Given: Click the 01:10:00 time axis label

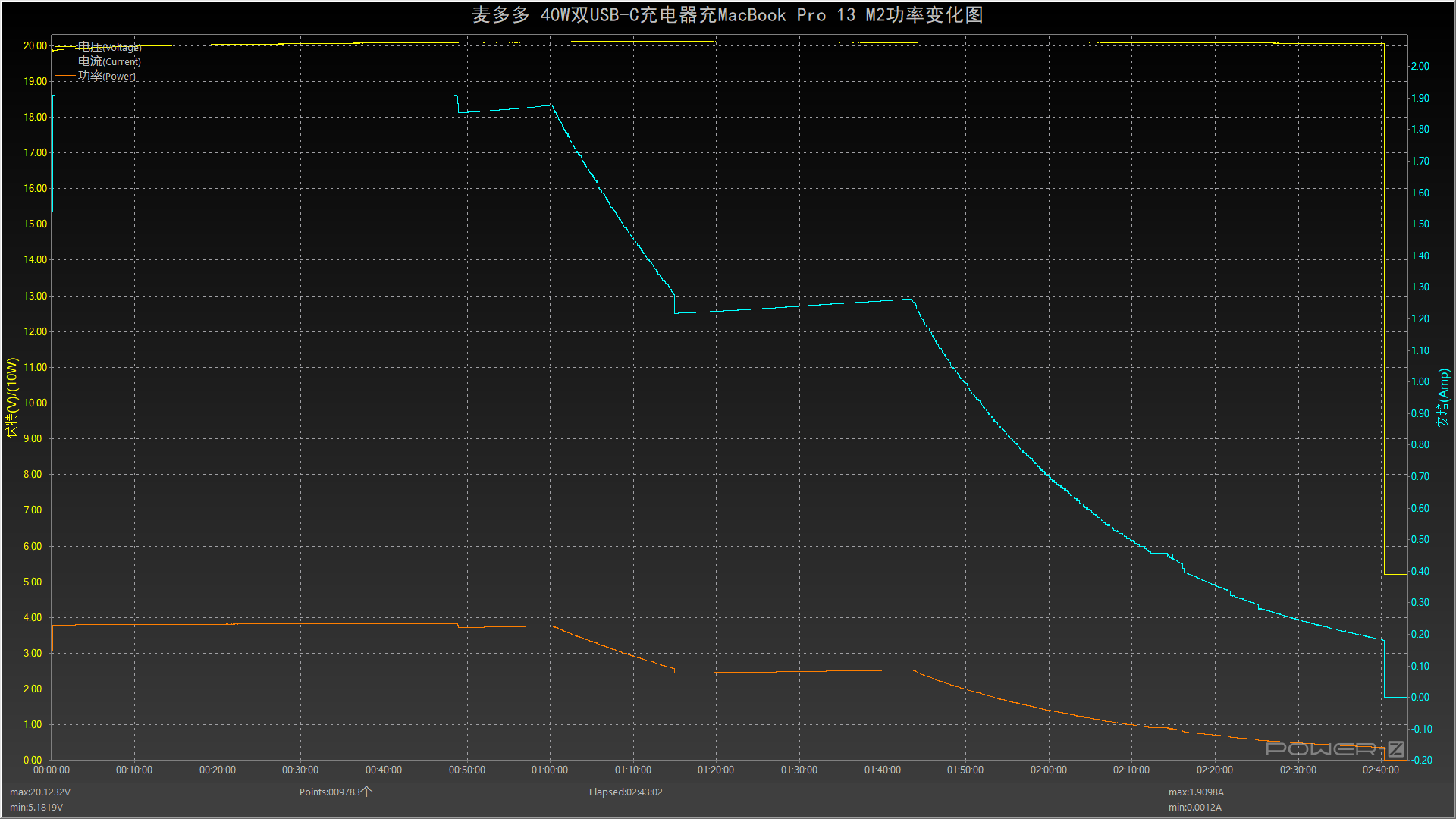Looking at the screenshot, I should (633, 770).
